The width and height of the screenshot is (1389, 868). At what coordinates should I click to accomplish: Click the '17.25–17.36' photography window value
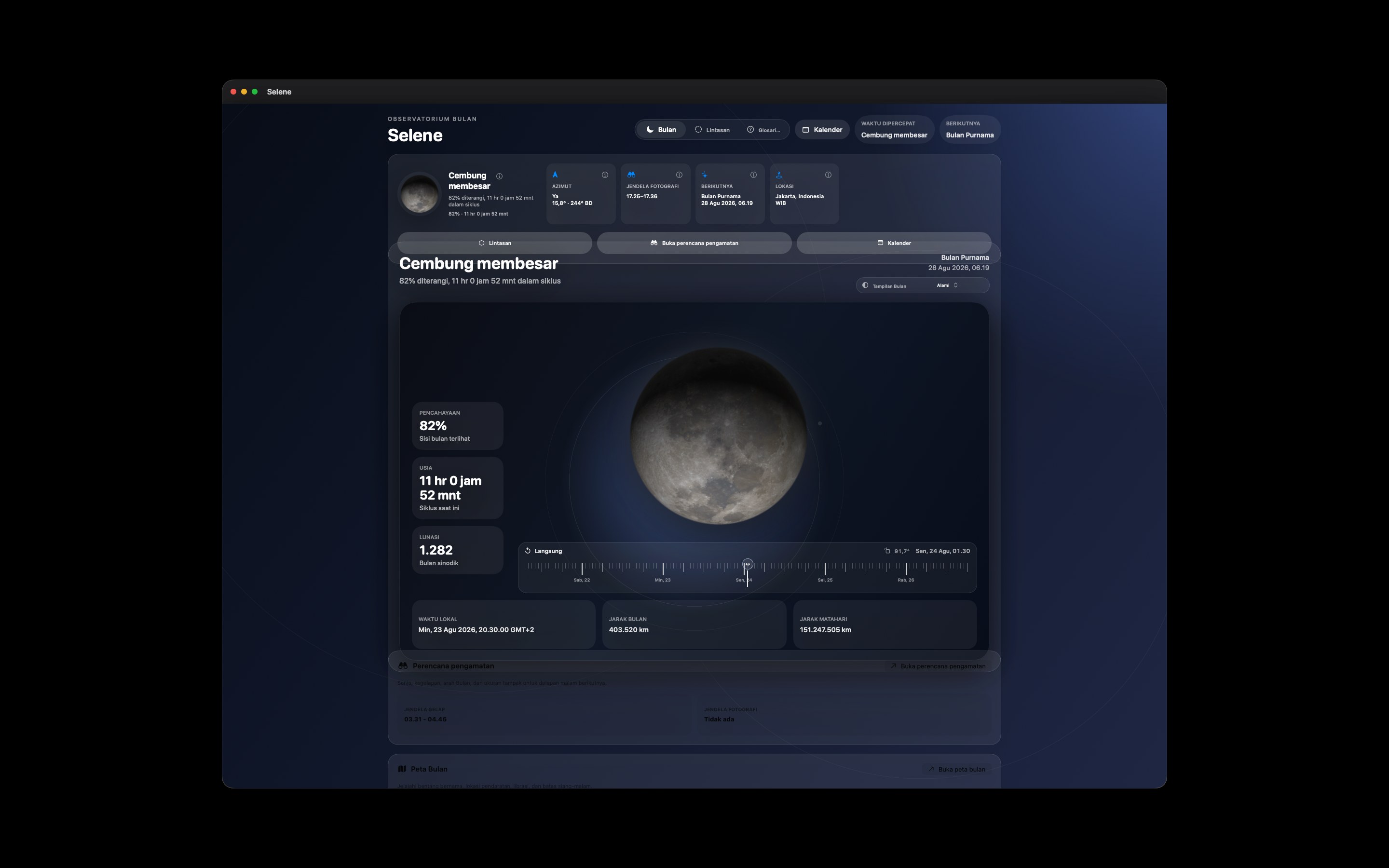642,196
